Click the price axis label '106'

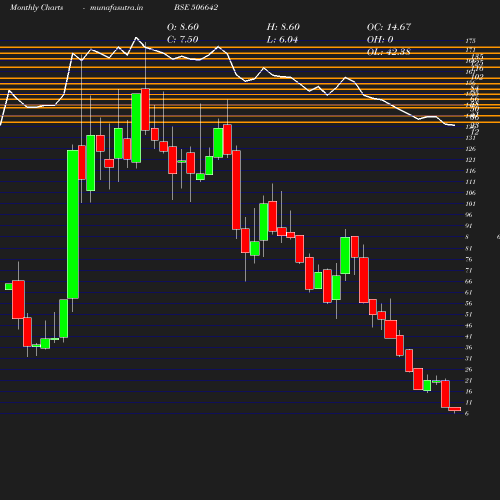click(x=470, y=193)
